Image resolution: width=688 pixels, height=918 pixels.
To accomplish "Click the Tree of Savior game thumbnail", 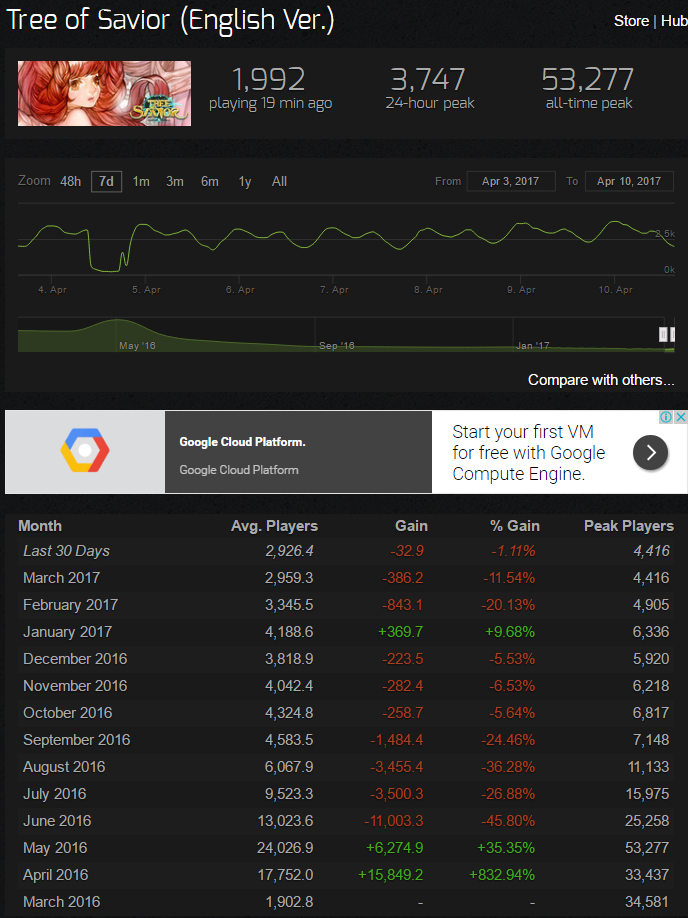I will tap(104, 93).
